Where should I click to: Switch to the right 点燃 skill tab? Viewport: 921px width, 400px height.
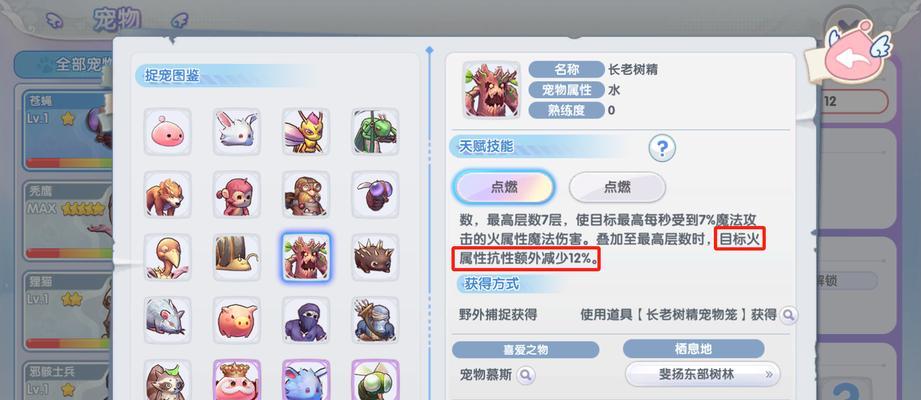(x=617, y=187)
